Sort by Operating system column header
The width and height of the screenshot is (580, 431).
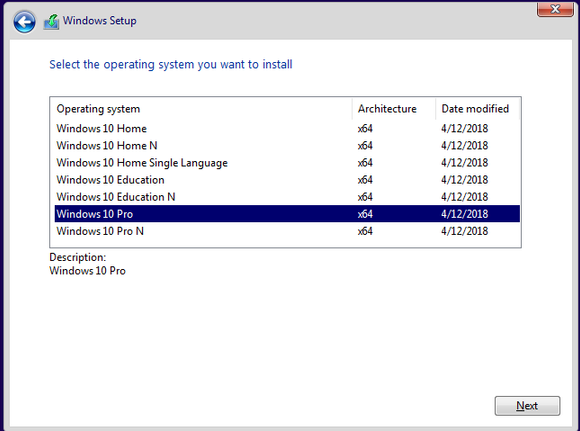(x=200, y=109)
